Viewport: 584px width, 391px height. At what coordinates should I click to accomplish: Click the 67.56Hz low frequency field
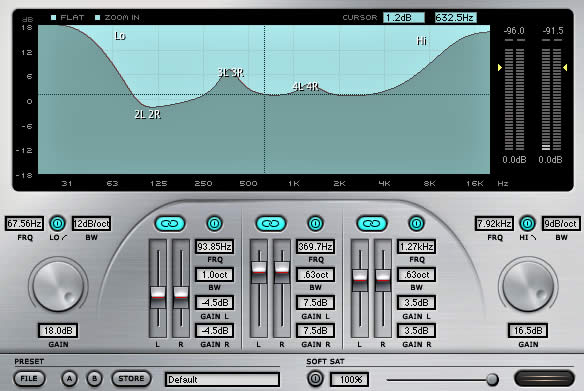(24, 223)
